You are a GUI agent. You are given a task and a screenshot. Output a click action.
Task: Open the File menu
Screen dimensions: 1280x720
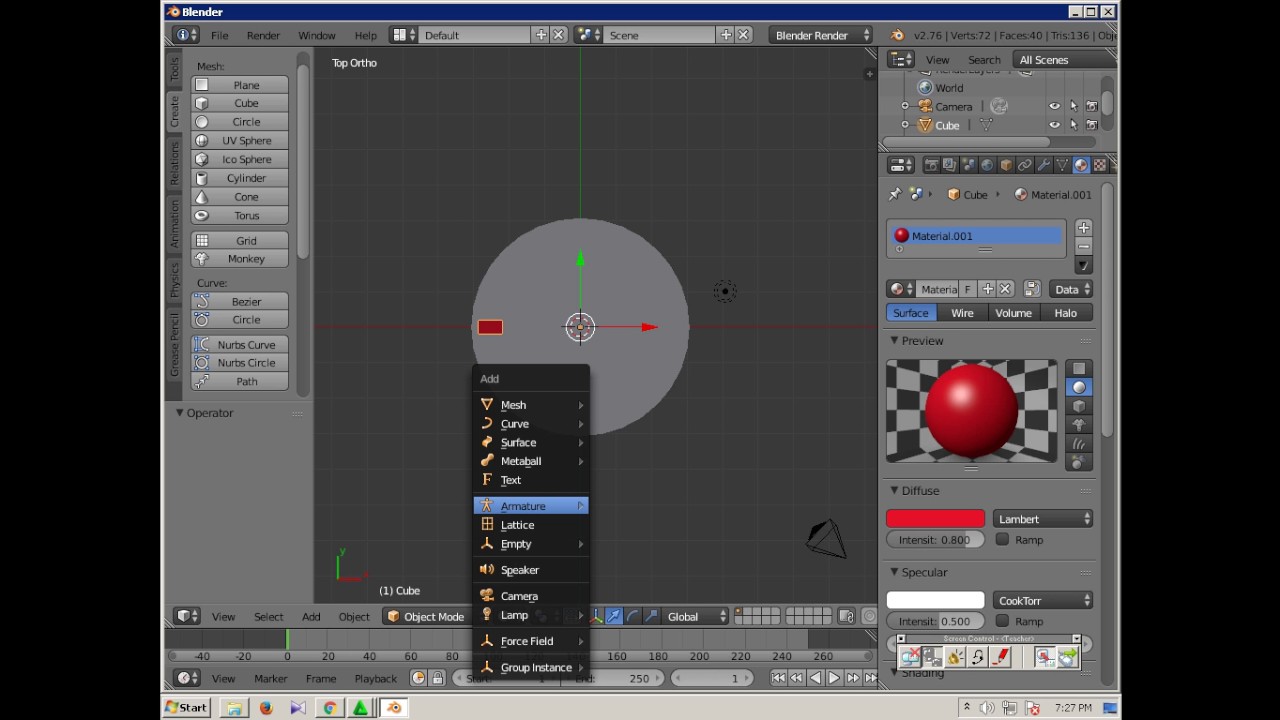(x=219, y=35)
